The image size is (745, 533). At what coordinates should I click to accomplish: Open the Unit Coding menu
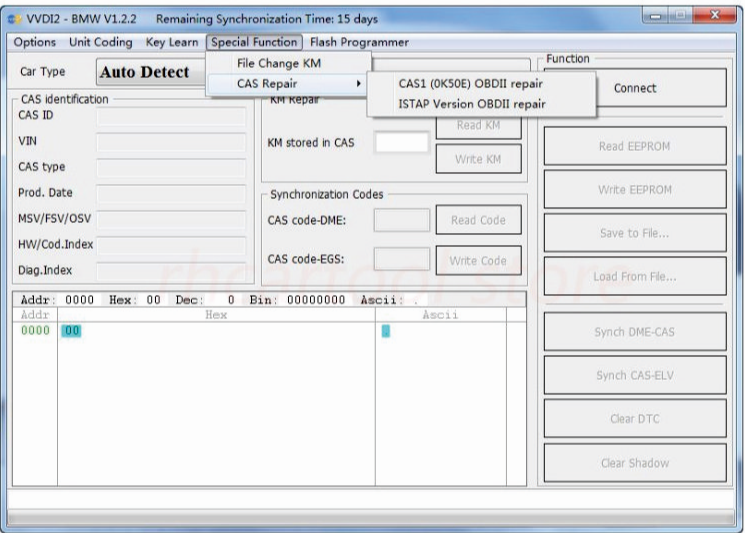pos(101,42)
